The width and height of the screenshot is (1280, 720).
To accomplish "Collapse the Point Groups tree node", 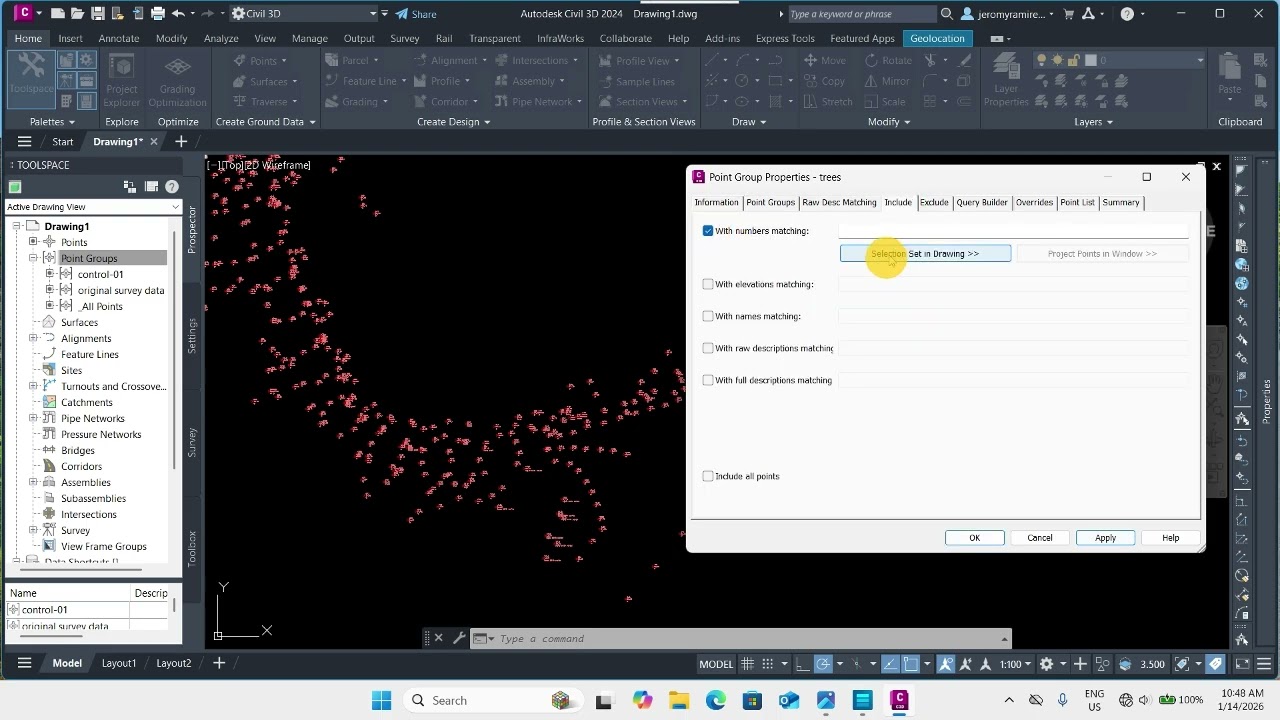I will point(33,258).
